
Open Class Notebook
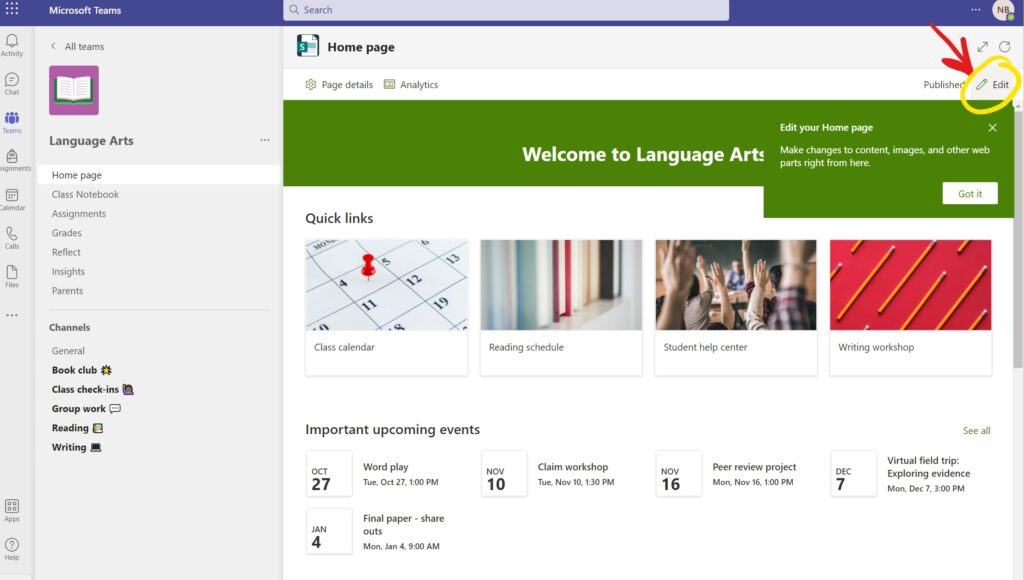click(x=85, y=194)
